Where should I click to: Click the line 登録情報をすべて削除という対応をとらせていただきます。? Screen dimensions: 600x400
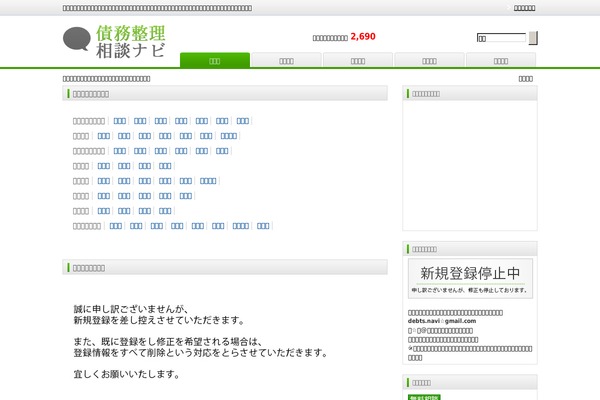click(x=201, y=353)
